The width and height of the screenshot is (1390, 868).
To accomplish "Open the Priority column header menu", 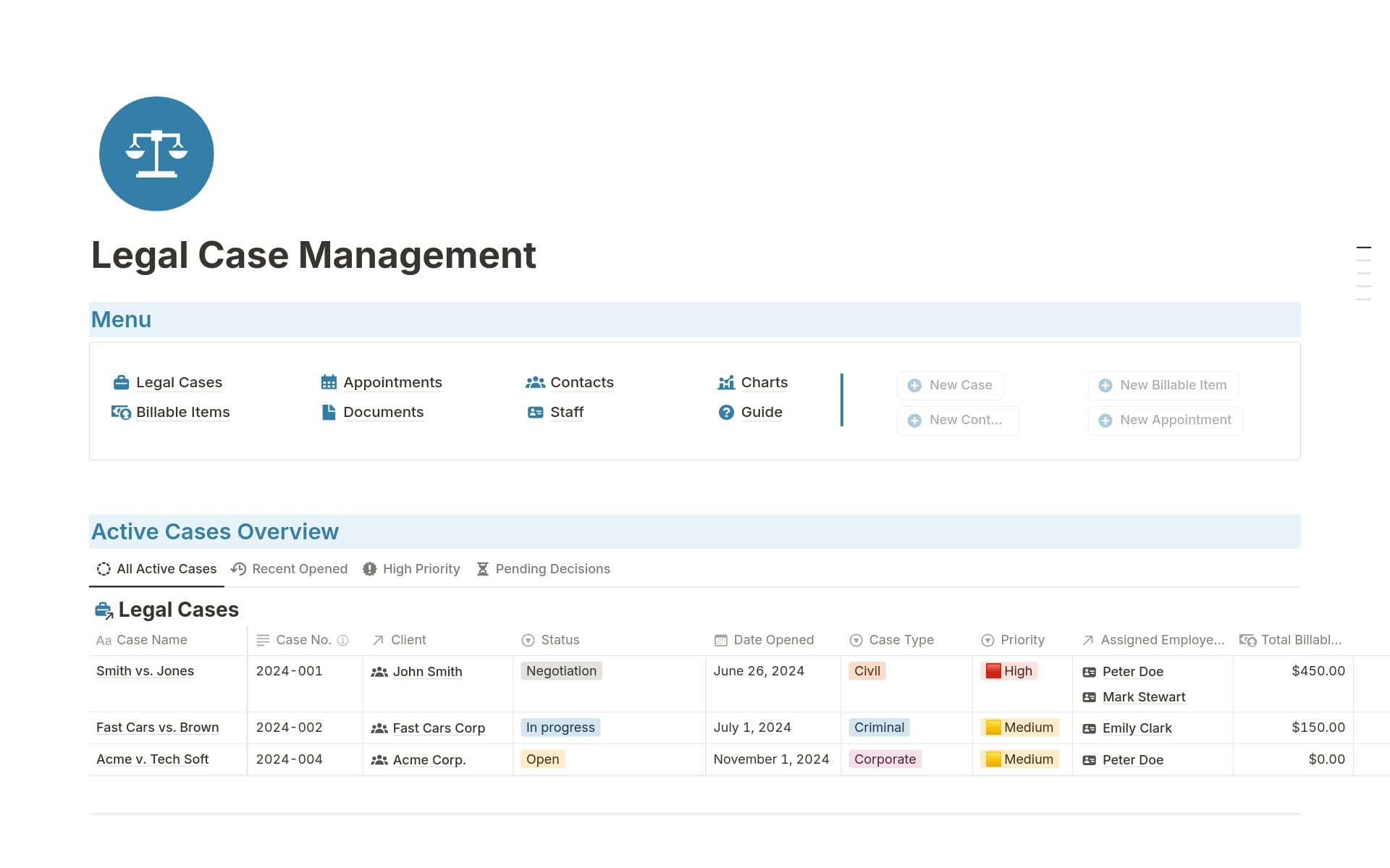I will click(1022, 640).
